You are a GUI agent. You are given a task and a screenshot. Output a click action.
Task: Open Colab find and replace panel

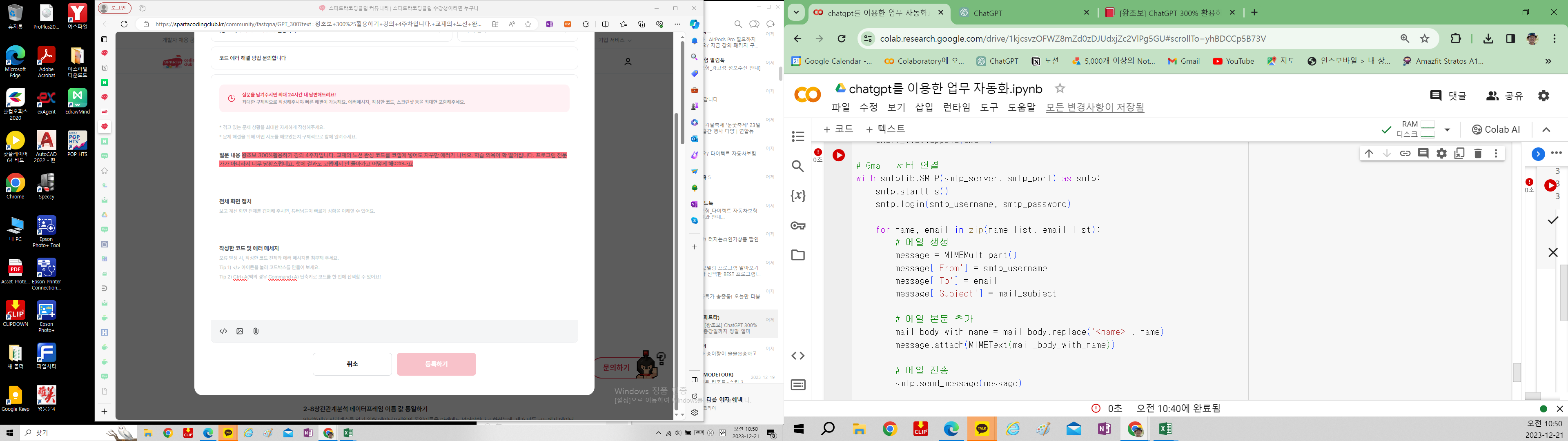(x=798, y=166)
